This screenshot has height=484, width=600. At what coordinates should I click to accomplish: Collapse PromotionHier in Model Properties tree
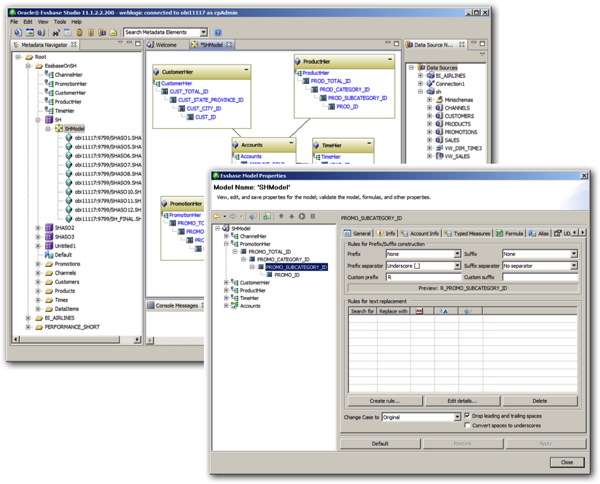click(x=226, y=244)
